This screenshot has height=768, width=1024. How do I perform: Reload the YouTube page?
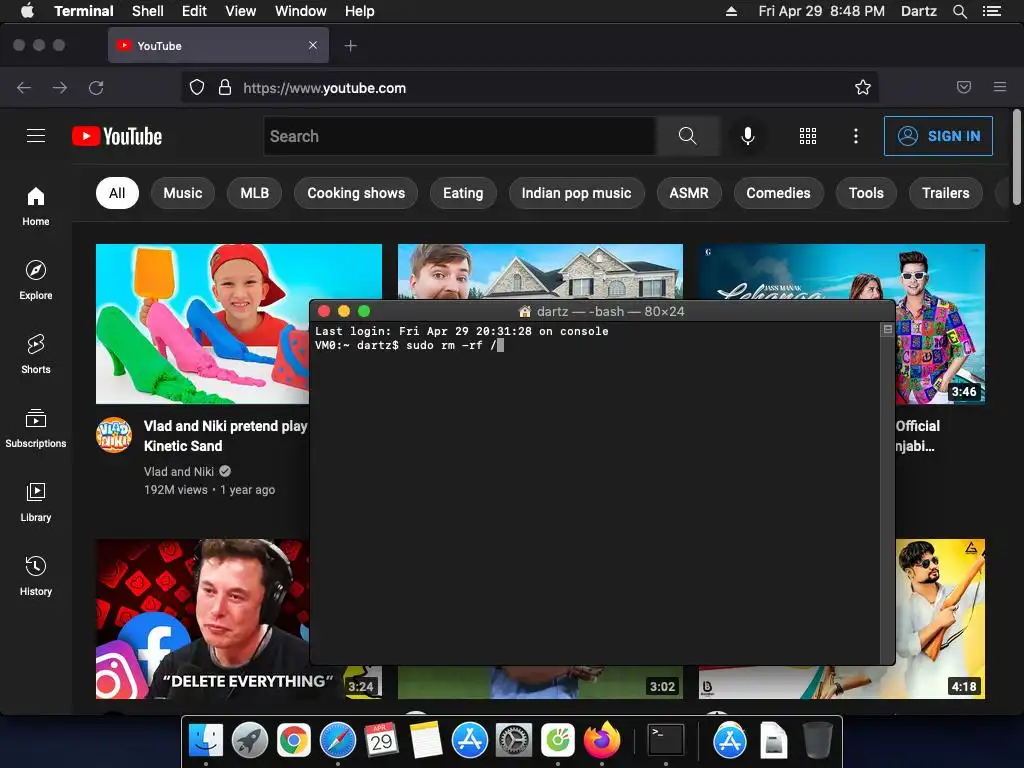tap(96, 88)
